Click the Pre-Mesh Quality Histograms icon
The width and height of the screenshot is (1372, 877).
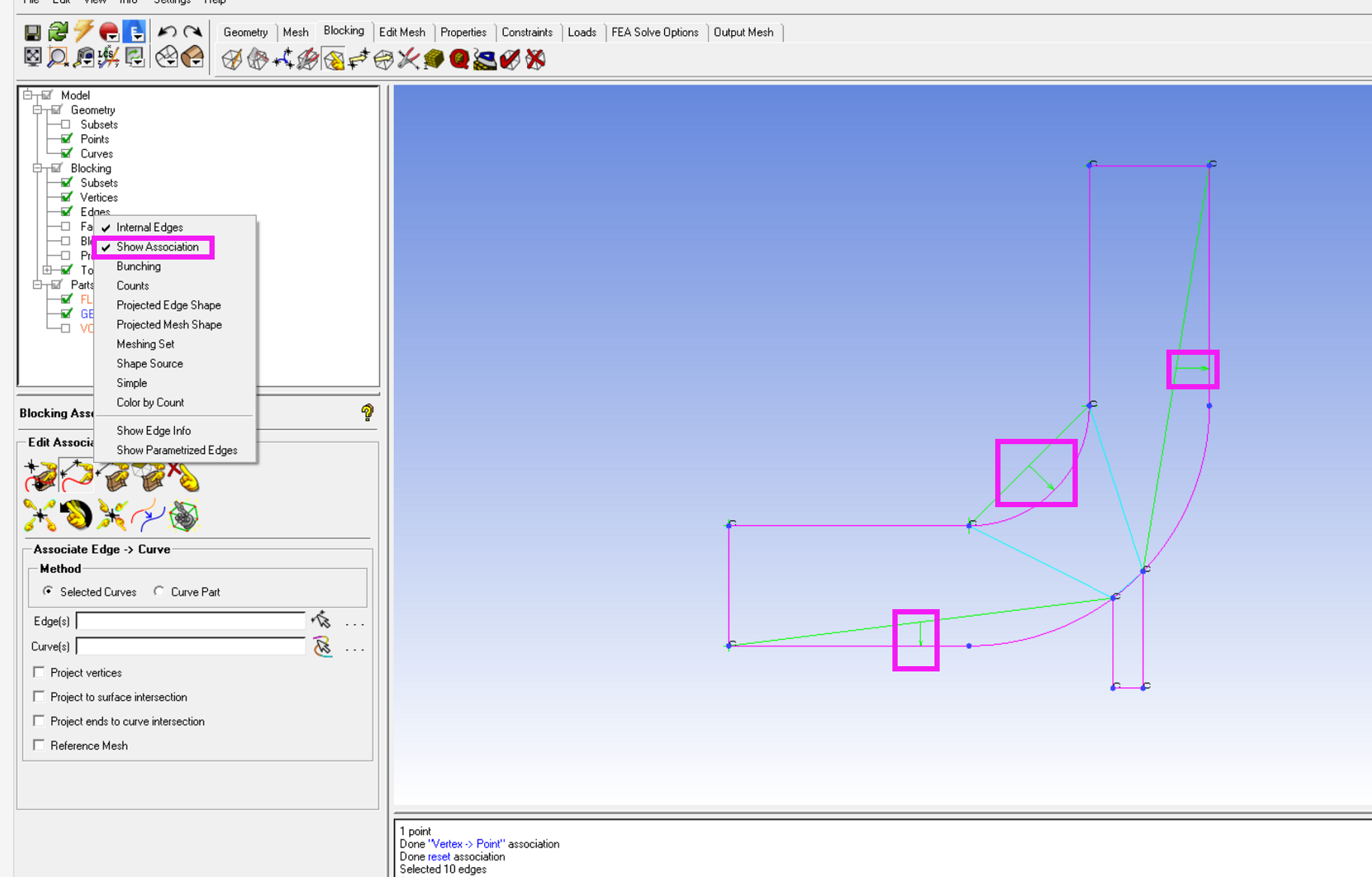click(x=459, y=59)
